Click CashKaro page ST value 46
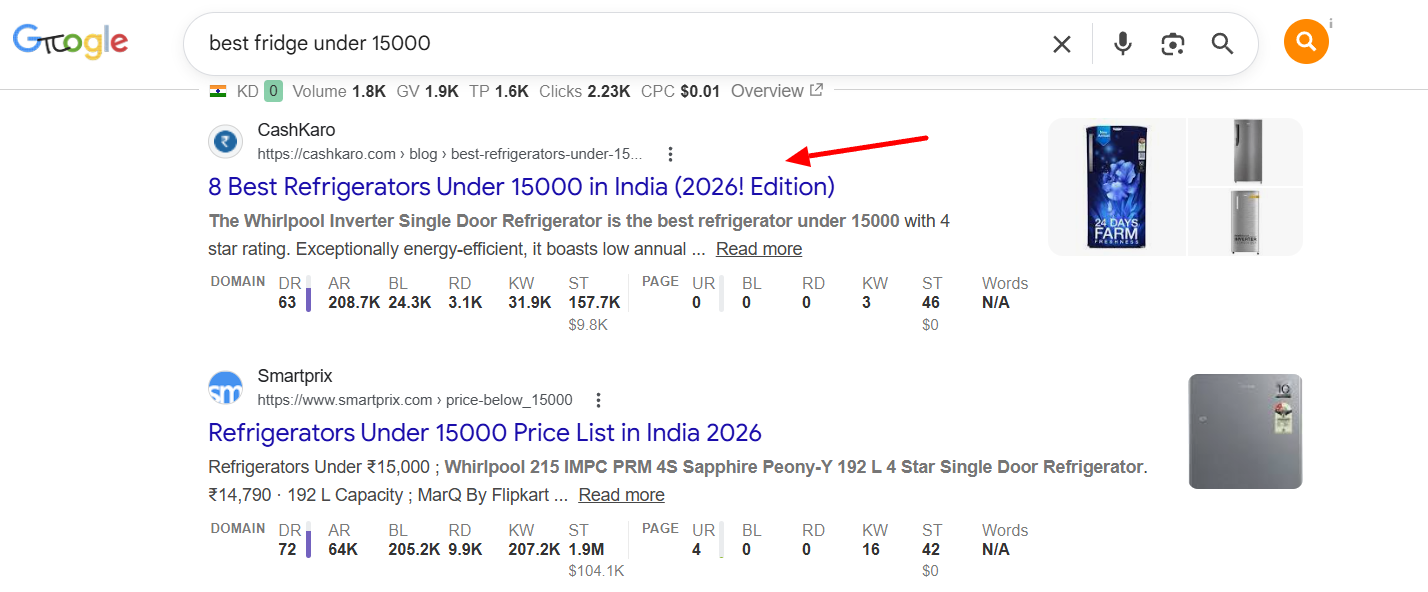Viewport: 1428px width, 592px height. click(x=931, y=302)
